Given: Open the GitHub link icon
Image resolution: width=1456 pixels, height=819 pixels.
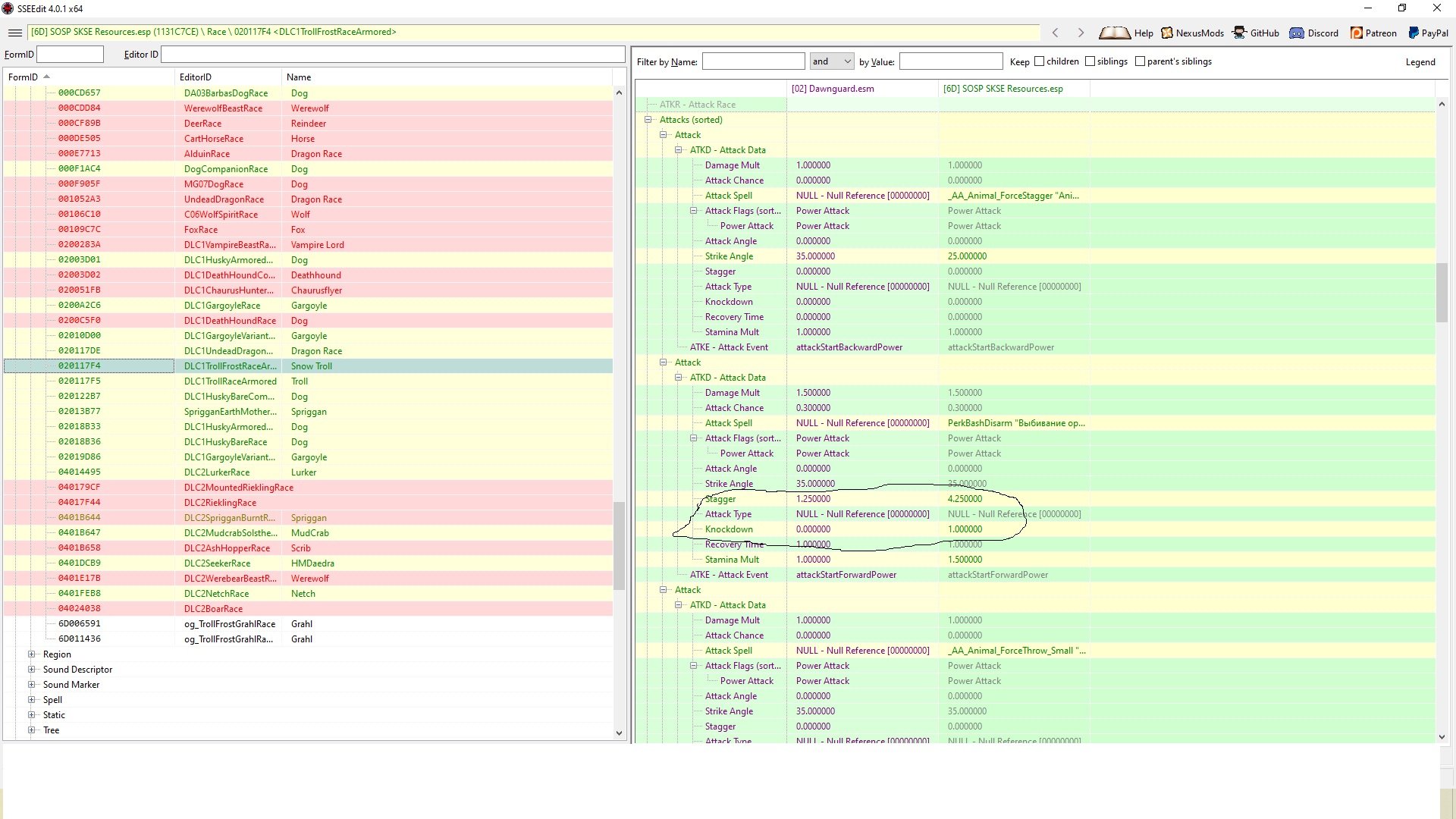Looking at the screenshot, I should pyautogui.click(x=1239, y=33).
